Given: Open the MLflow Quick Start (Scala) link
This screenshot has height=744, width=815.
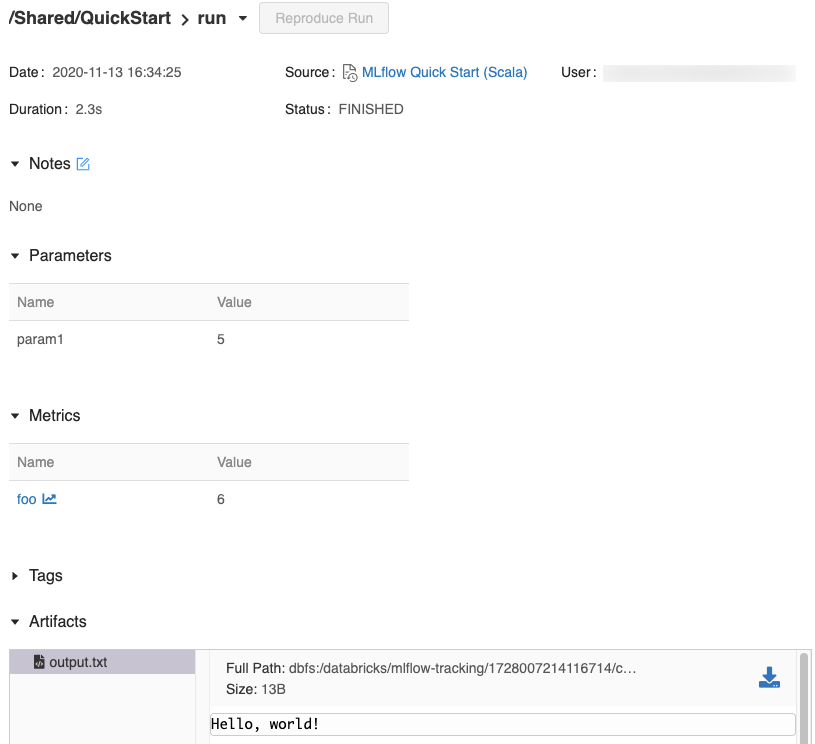Looking at the screenshot, I should (x=444, y=72).
